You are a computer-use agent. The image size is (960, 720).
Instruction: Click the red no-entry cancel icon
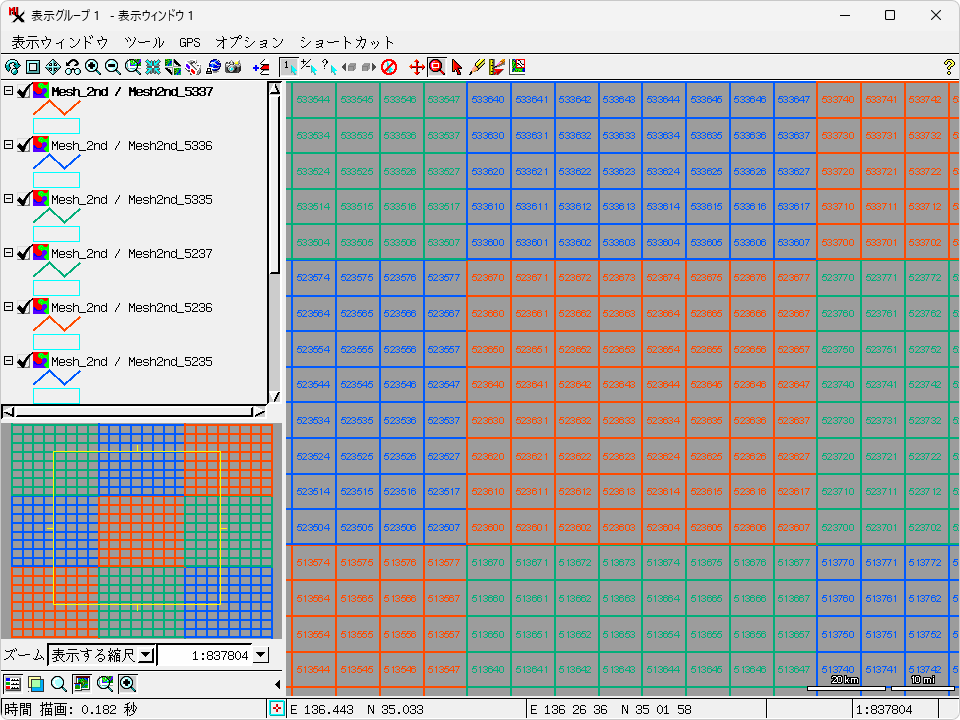click(389, 67)
